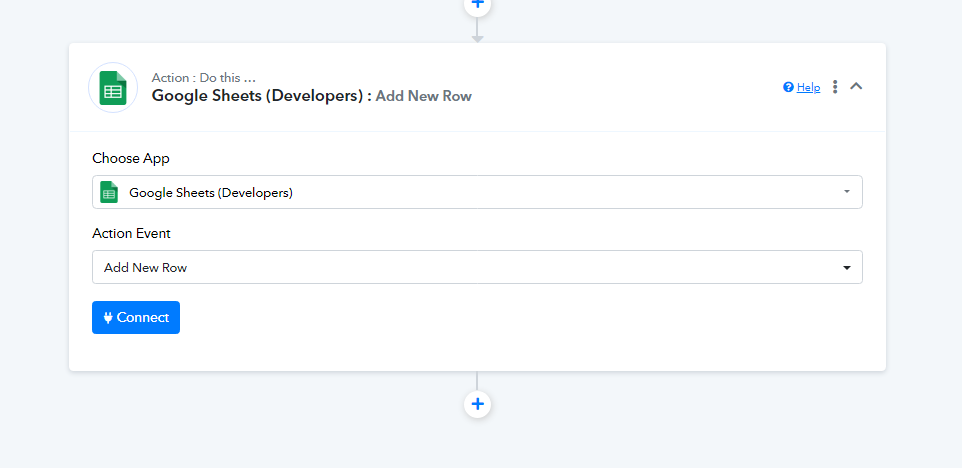
Task: Click the Google Sheets icon inside Choose App field
Action: coord(109,193)
